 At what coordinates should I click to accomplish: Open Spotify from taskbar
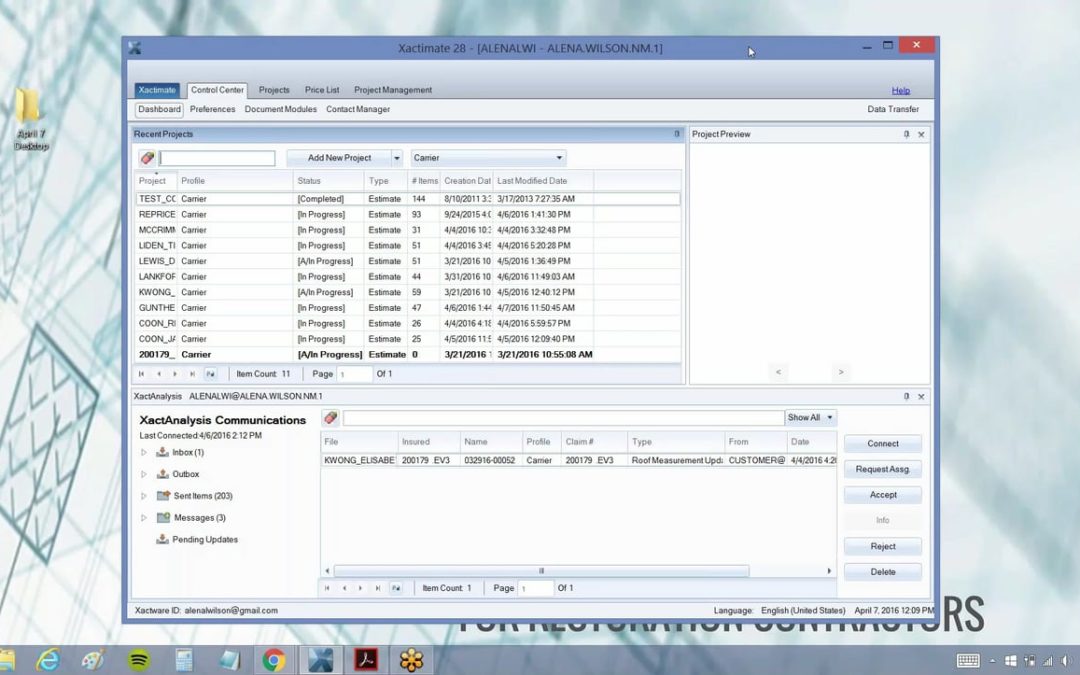139,660
